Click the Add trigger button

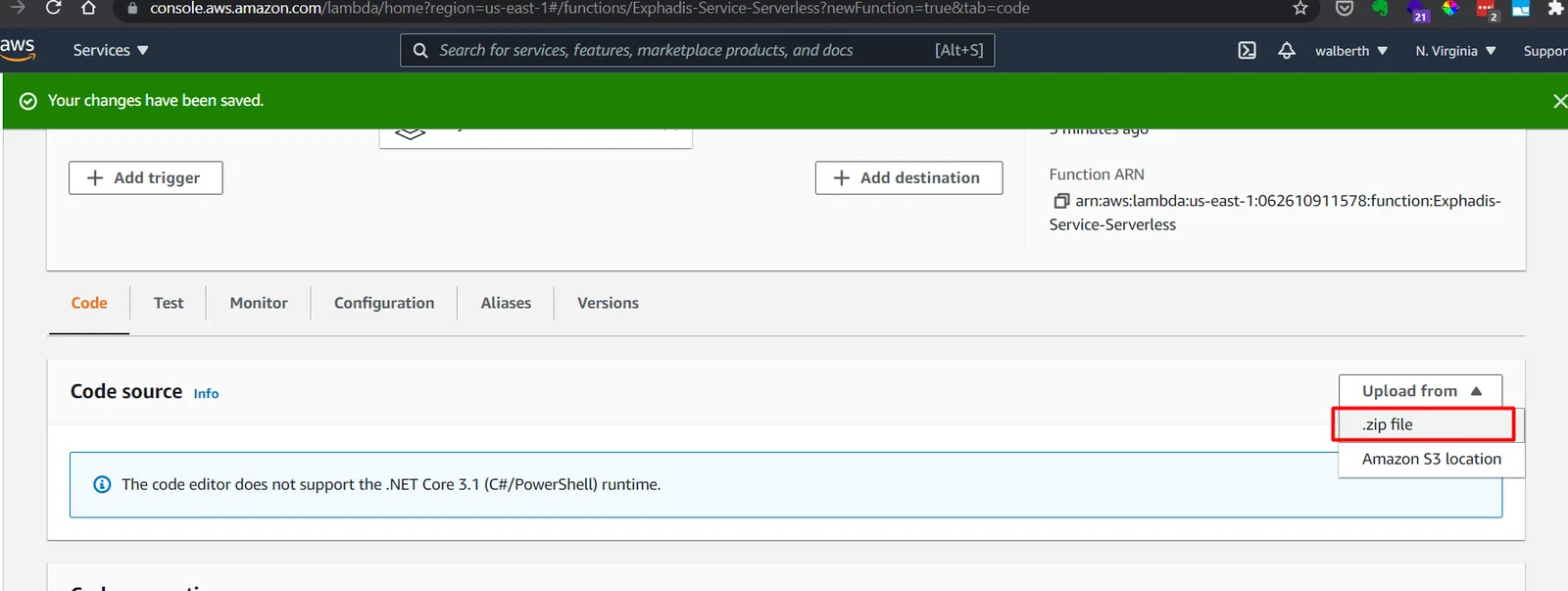pyautogui.click(x=146, y=177)
